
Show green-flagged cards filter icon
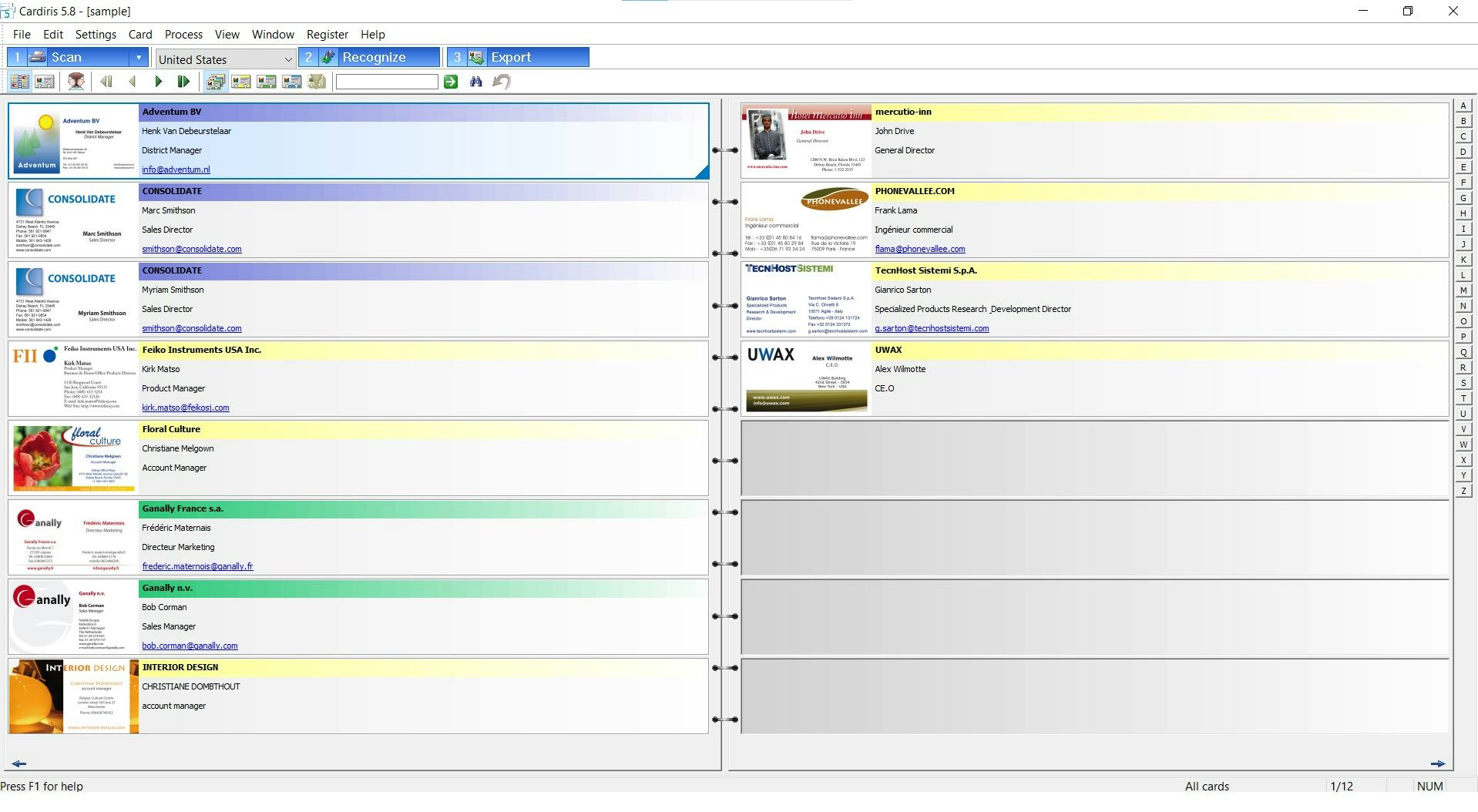coord(267,82)
